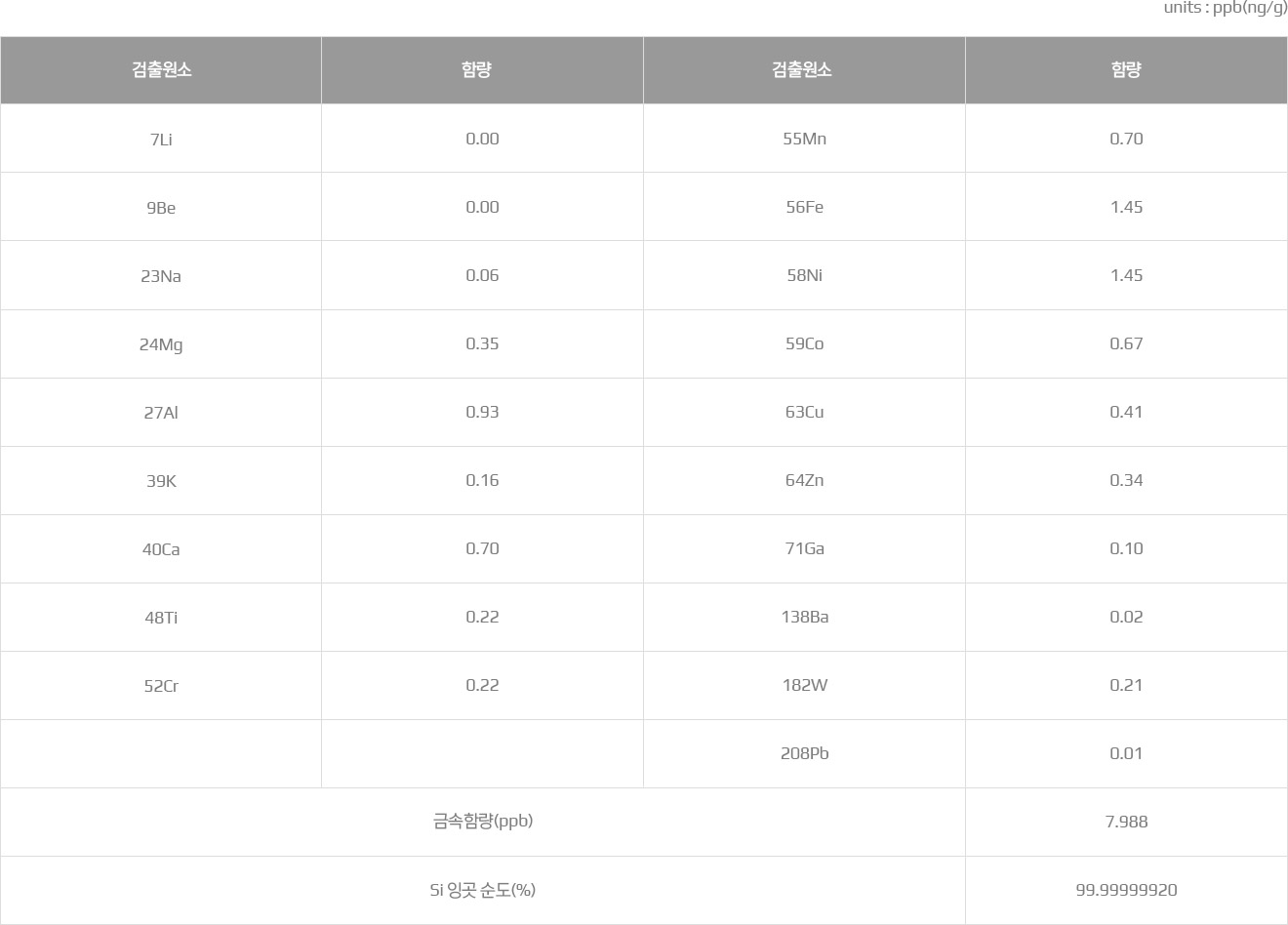Select the 0.93 value for 27Al
Viewport: 1288px width, 925px height.
point(482,412)
